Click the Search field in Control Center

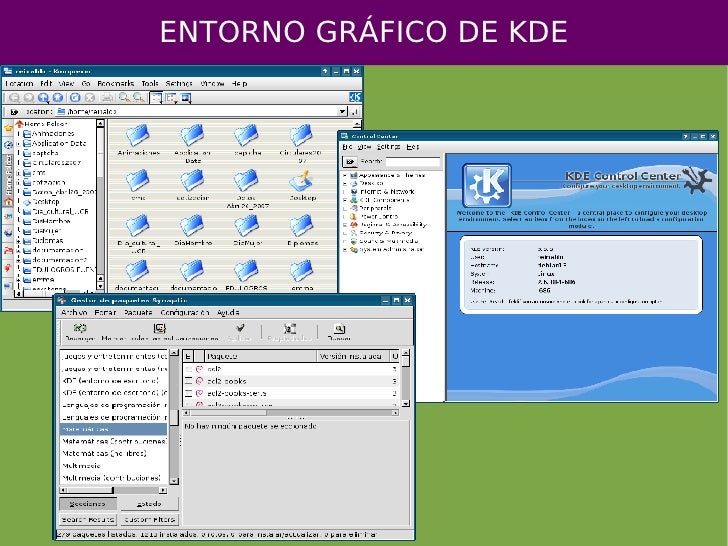(x=413, y=162)
